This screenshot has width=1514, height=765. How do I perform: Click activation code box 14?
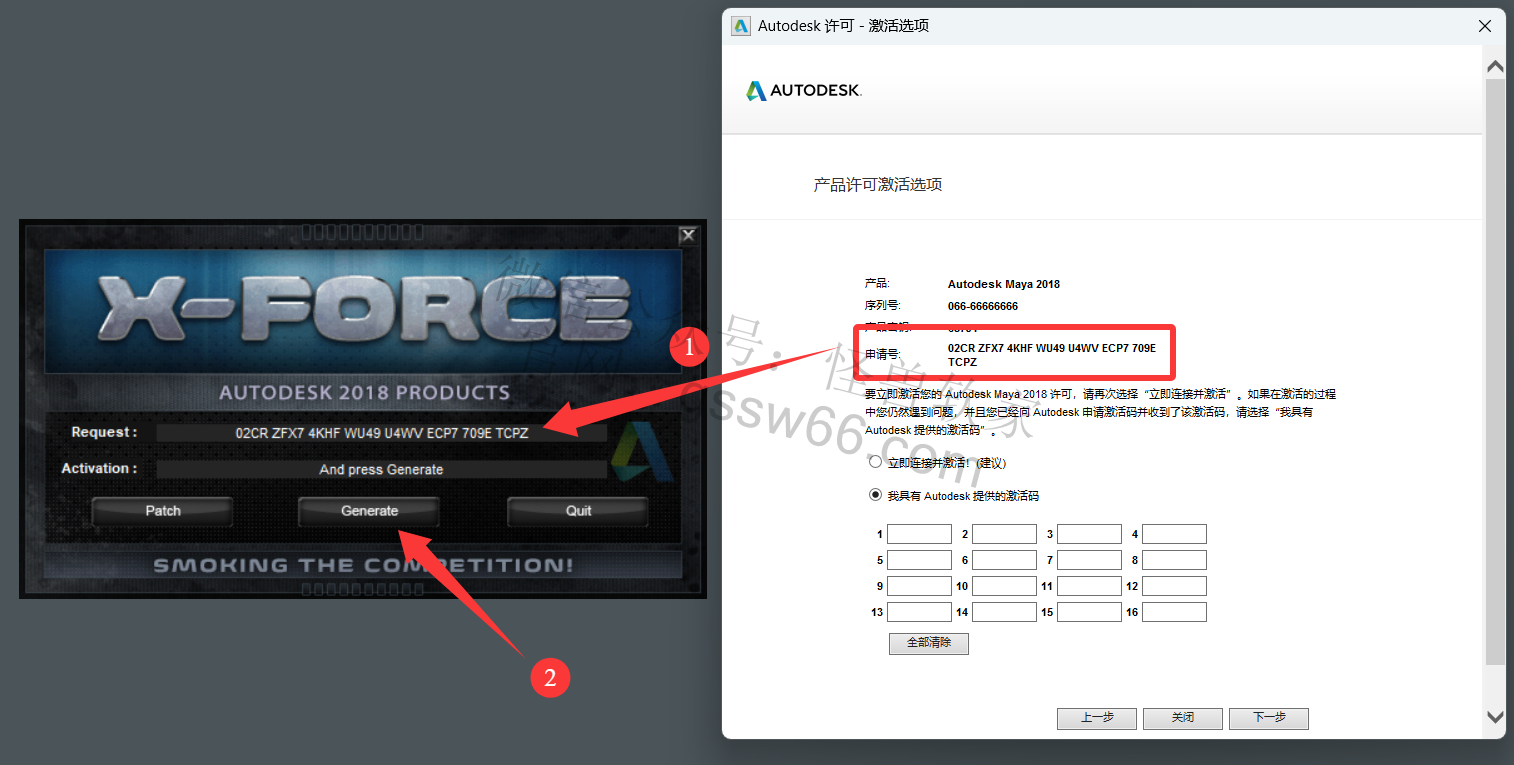coord(1004,612)
